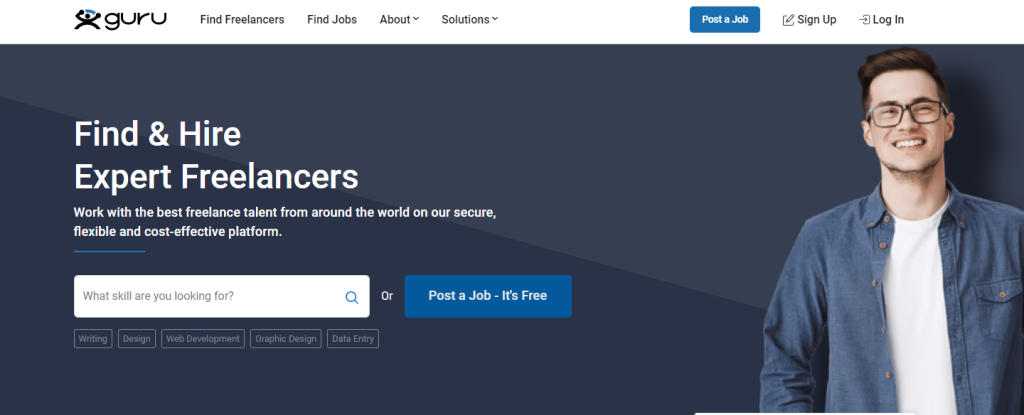Select the Writing skill tag
1024x415 pixels.
point(93,339)
